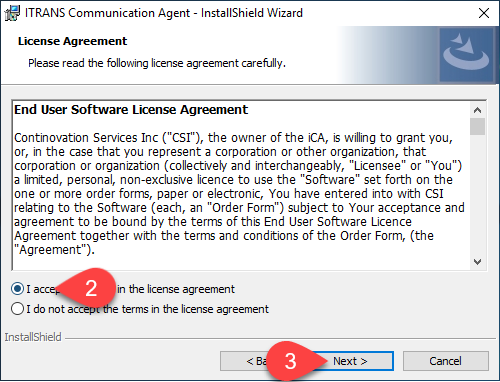This screenshot has width=500, height=382.
Task: Click the empty scrollbar track below the thumb
Action: click(477, 195)
